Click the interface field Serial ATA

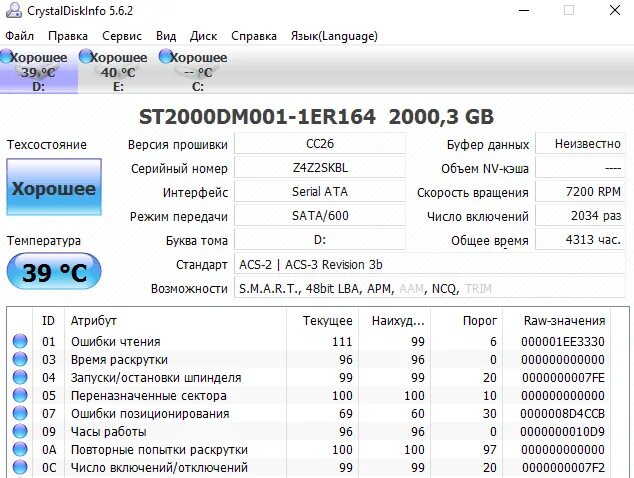320,191
